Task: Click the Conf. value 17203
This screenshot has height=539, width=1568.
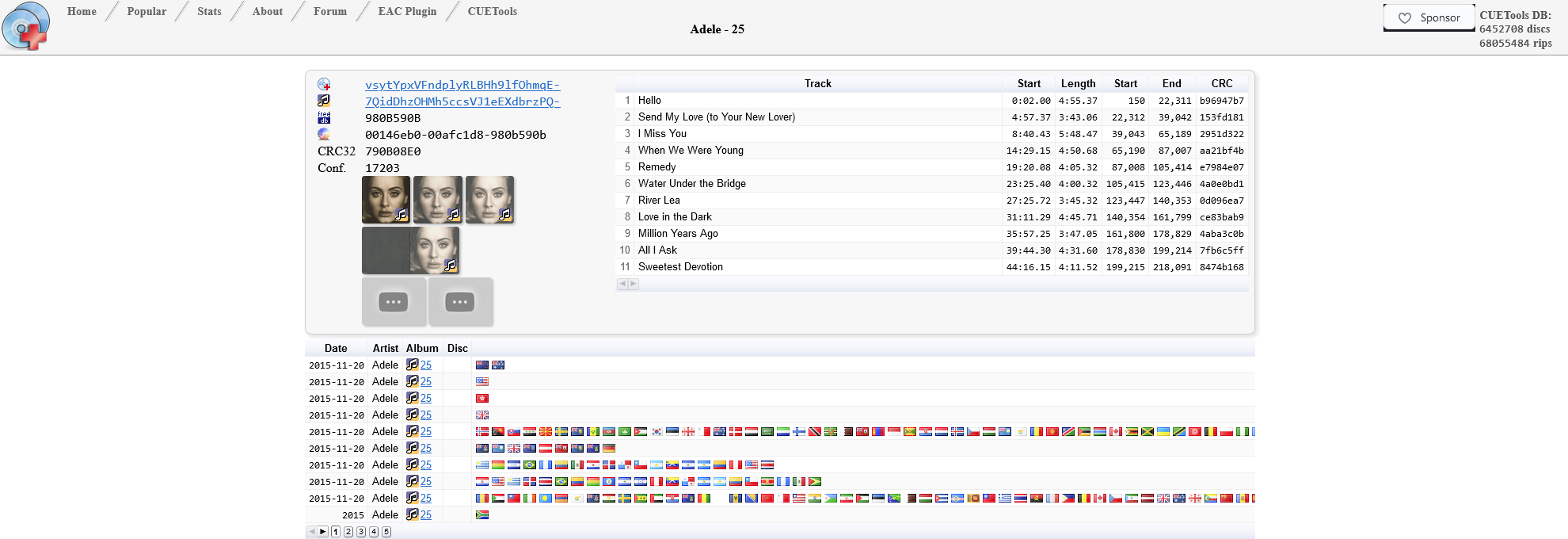Action: tap(382, 168)
